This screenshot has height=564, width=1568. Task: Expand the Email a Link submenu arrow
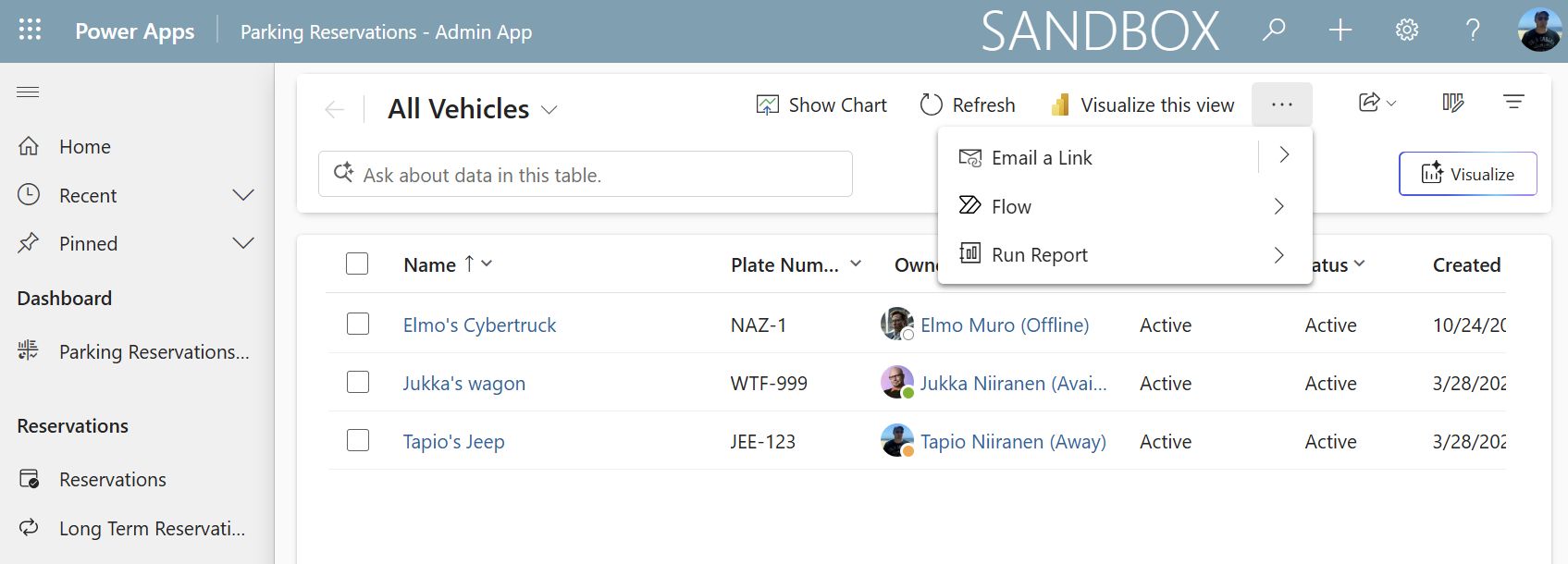tap(1284, 155)
